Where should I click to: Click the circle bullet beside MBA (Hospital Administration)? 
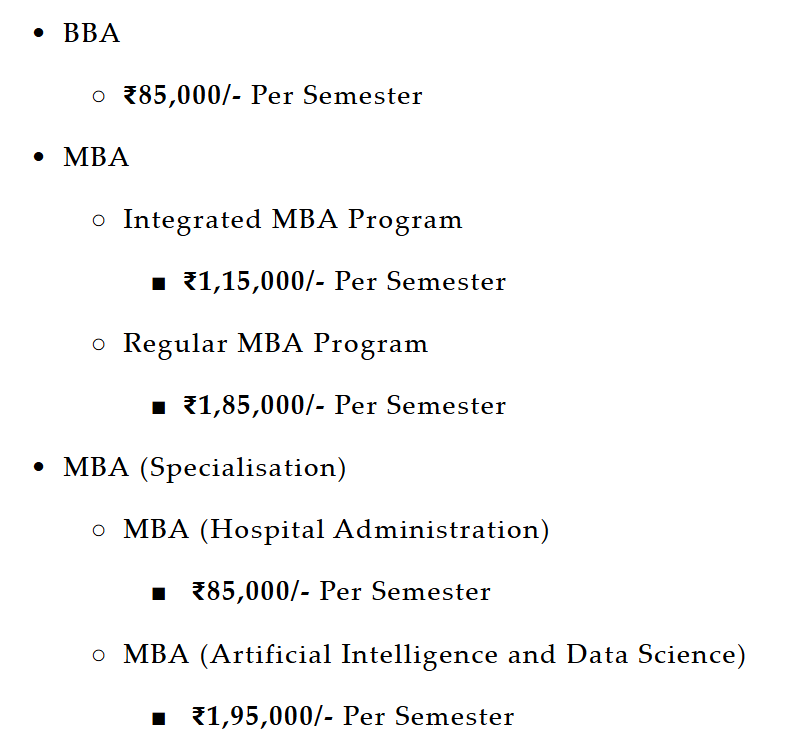(x=98, y=530)
